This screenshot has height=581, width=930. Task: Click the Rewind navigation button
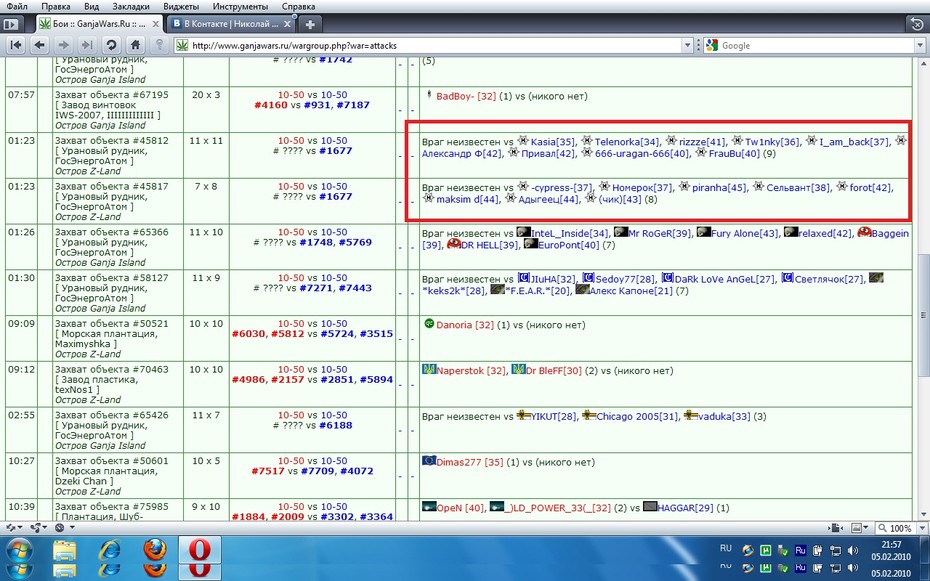pyautogui.click(x=16, y=45)
